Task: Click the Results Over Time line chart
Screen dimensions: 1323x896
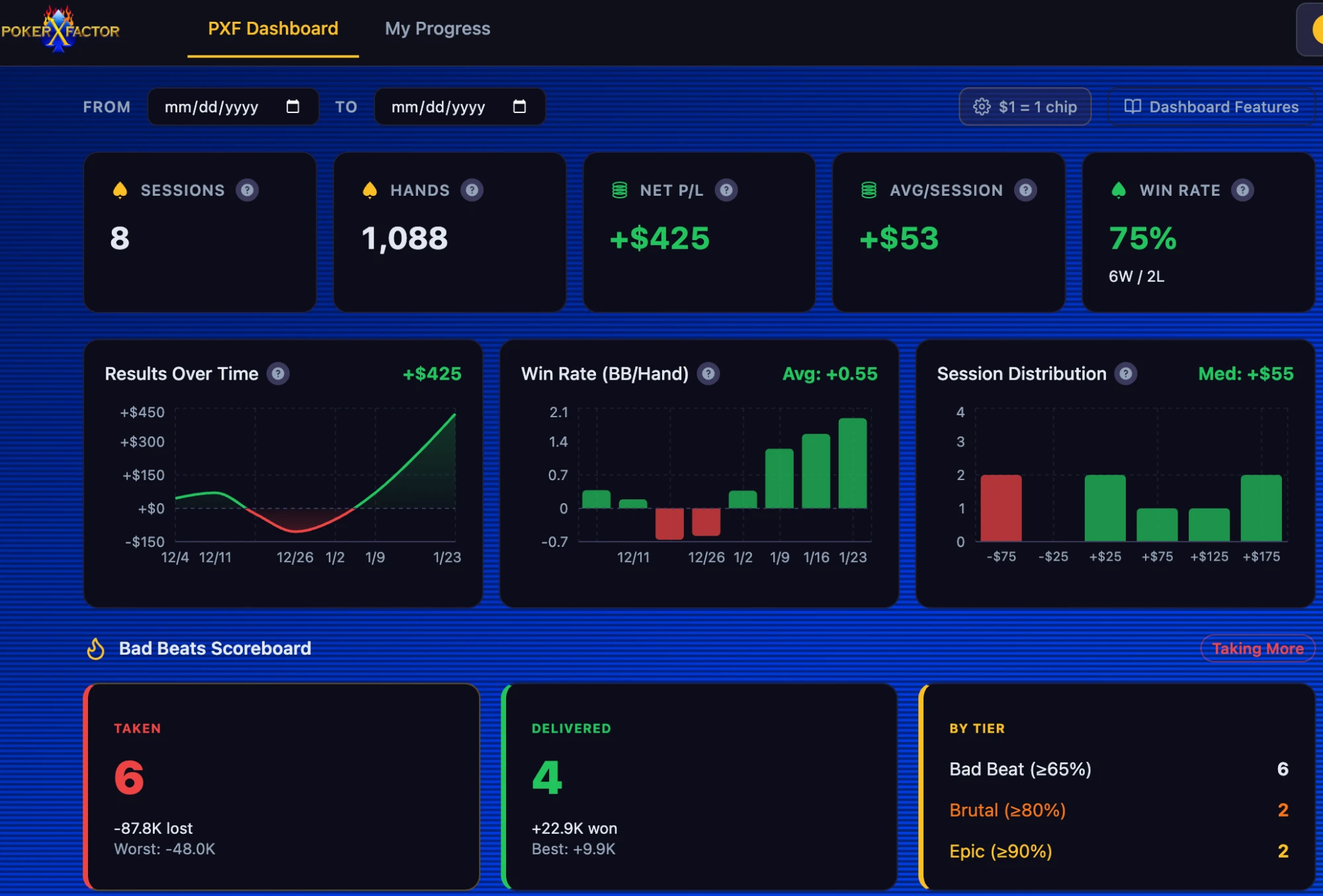Action: pos(315,475)
